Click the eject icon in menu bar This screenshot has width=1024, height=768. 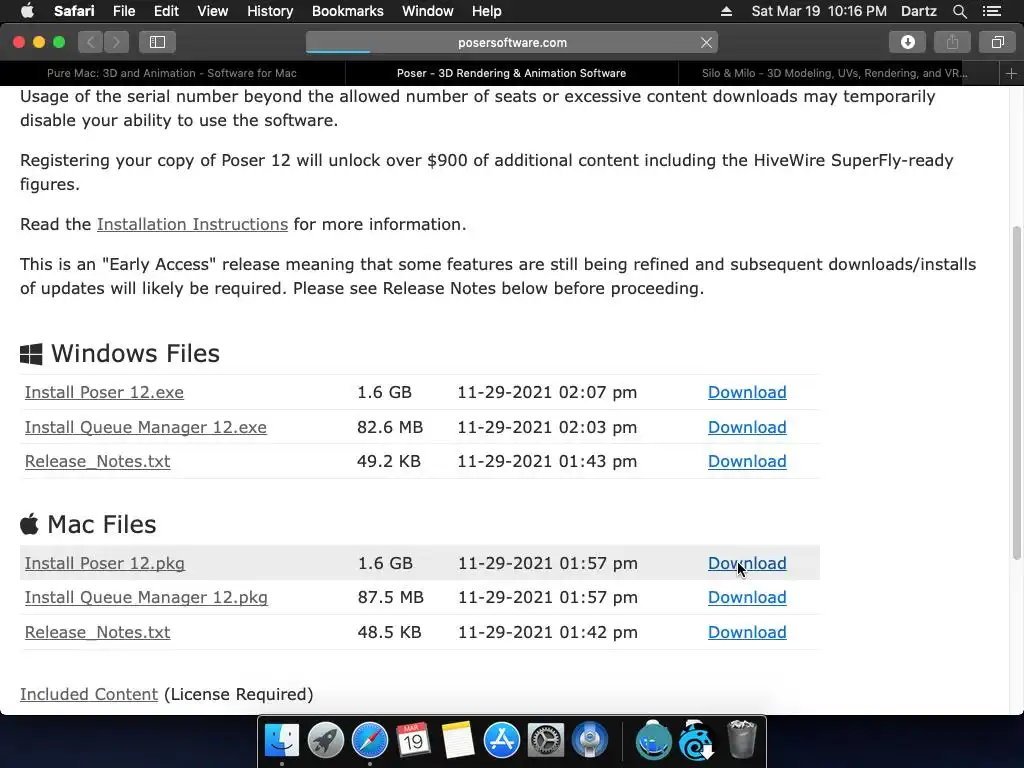[x=726, y=11]
